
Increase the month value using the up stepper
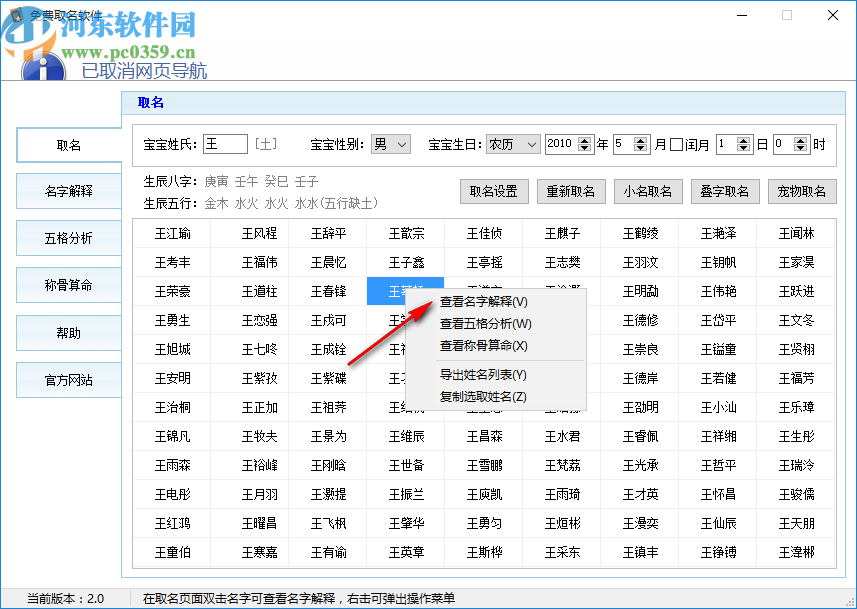[641, 139]
